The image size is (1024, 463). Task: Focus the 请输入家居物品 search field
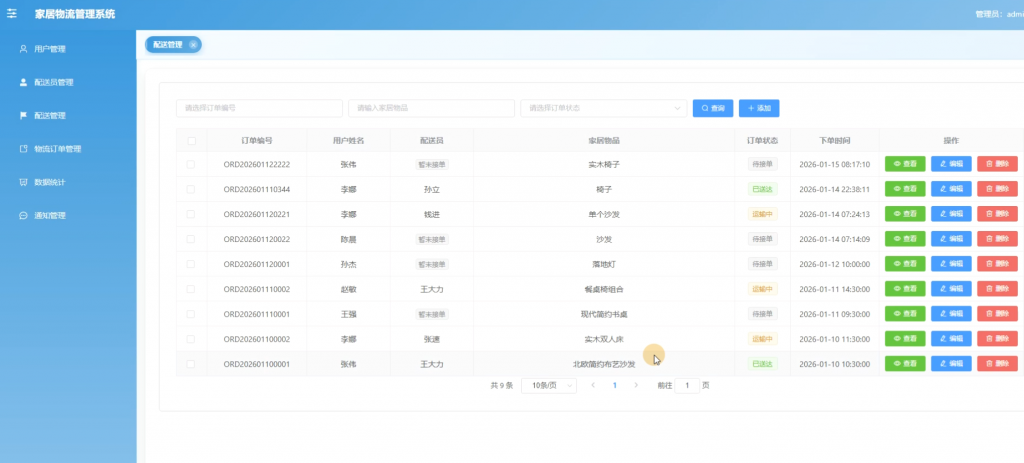432,108
